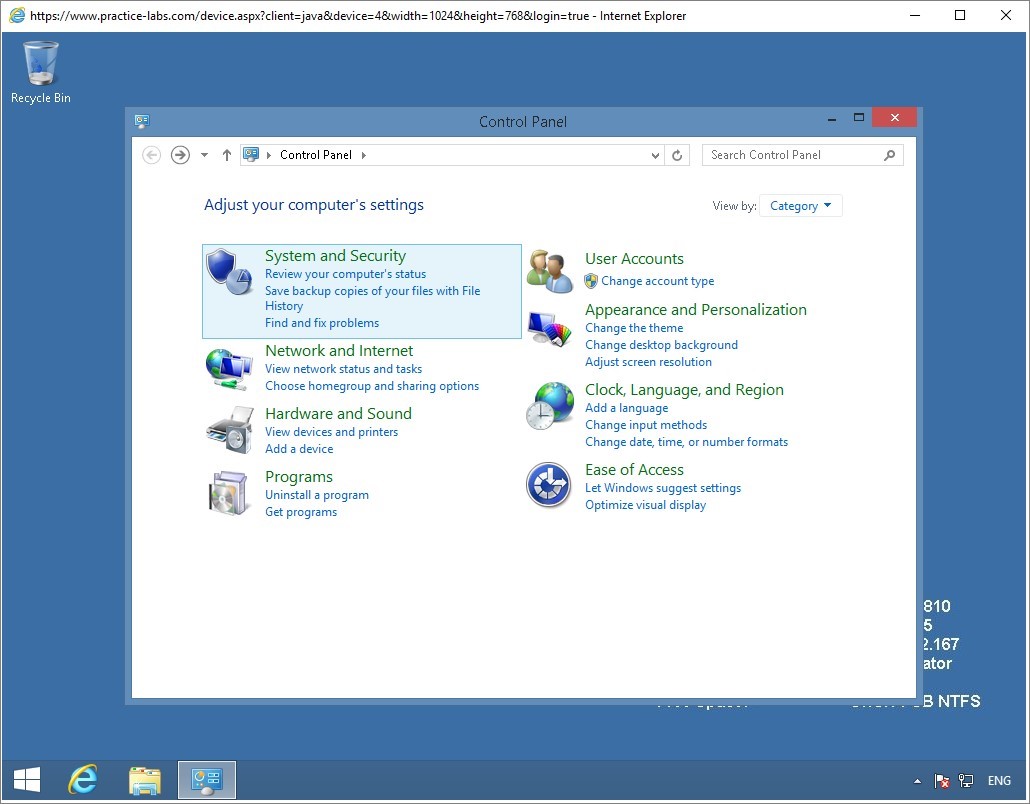
Task: Open the View by Category dropdown
Action: pos(801,206)
